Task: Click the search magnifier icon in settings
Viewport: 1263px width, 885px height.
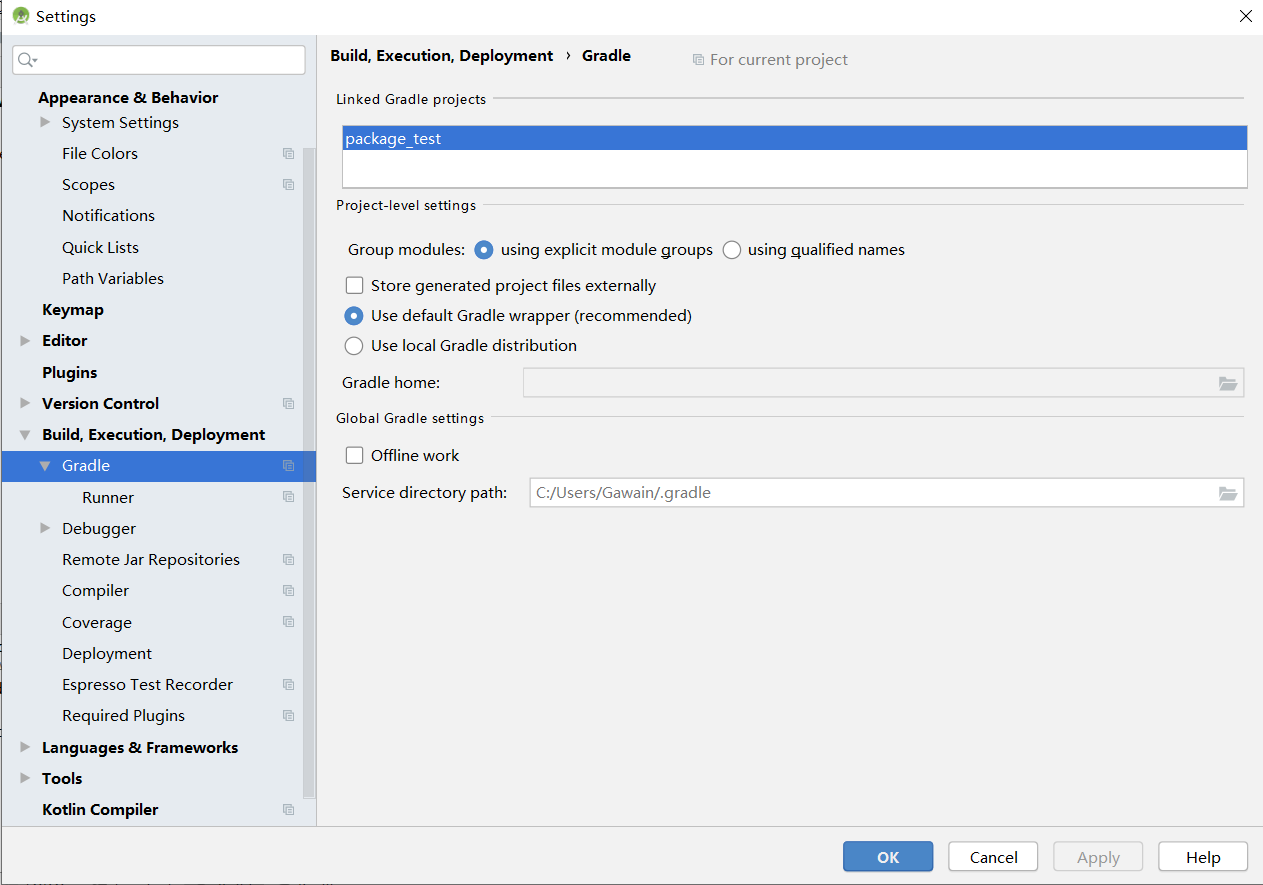Action: coord(26,60)
